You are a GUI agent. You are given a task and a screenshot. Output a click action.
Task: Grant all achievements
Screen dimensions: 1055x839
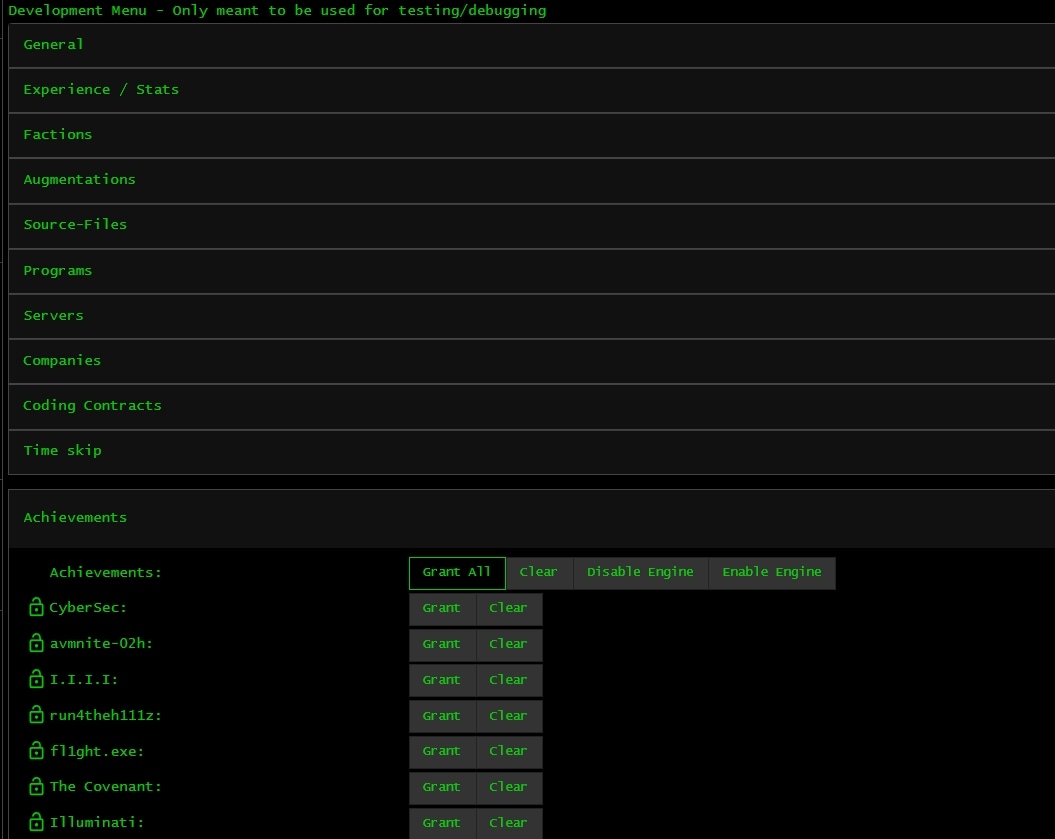[x=457, y=573]
